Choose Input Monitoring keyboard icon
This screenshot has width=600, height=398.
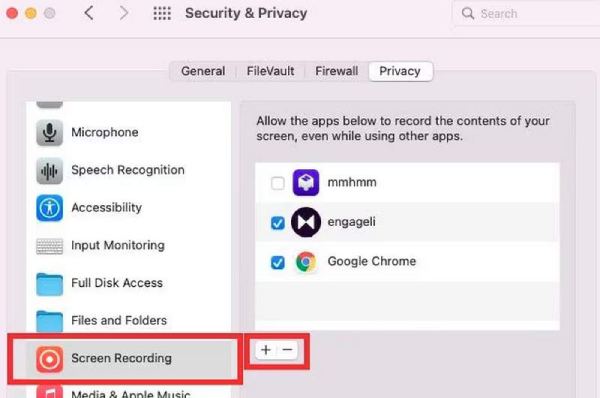coord(49,246)
